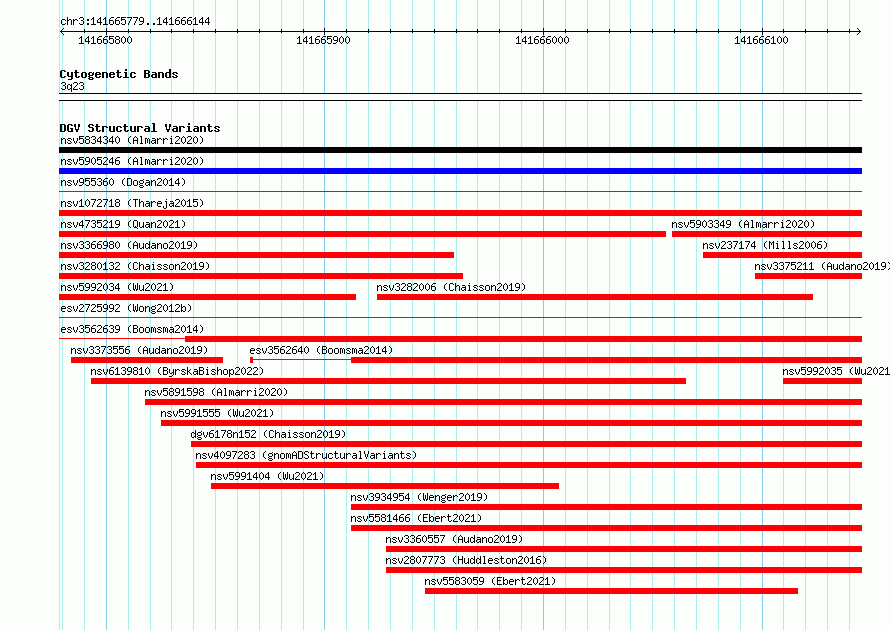Click nsv6139810 (ByrskaBishop2022) label

click(177, 371)
